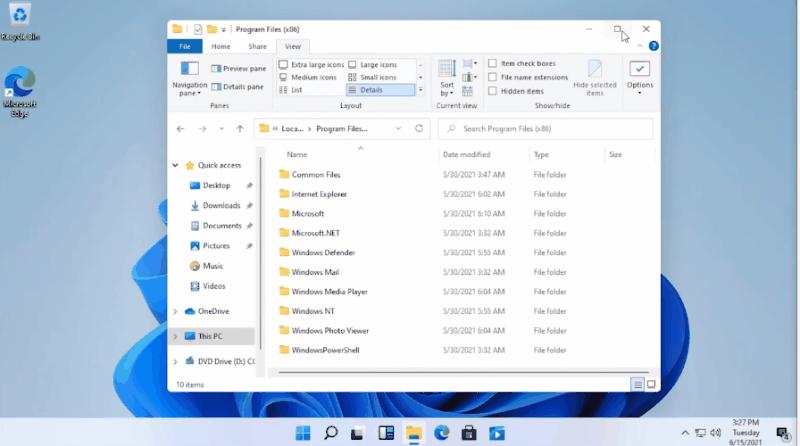Click Hide selected items icon
800x446 pixels.
tap(595, 69)
